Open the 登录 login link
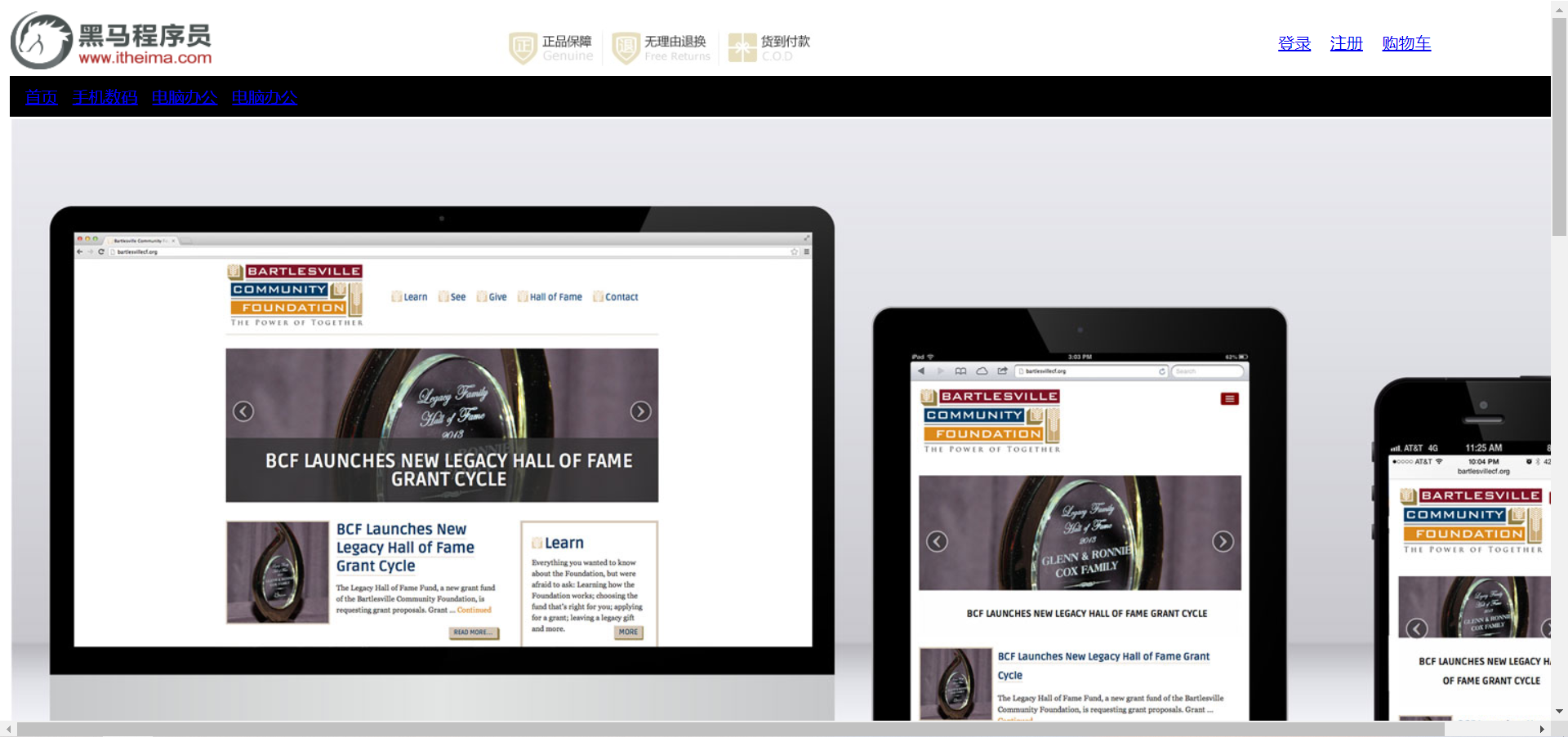The image size is (1568, 737). point(1294,43)
